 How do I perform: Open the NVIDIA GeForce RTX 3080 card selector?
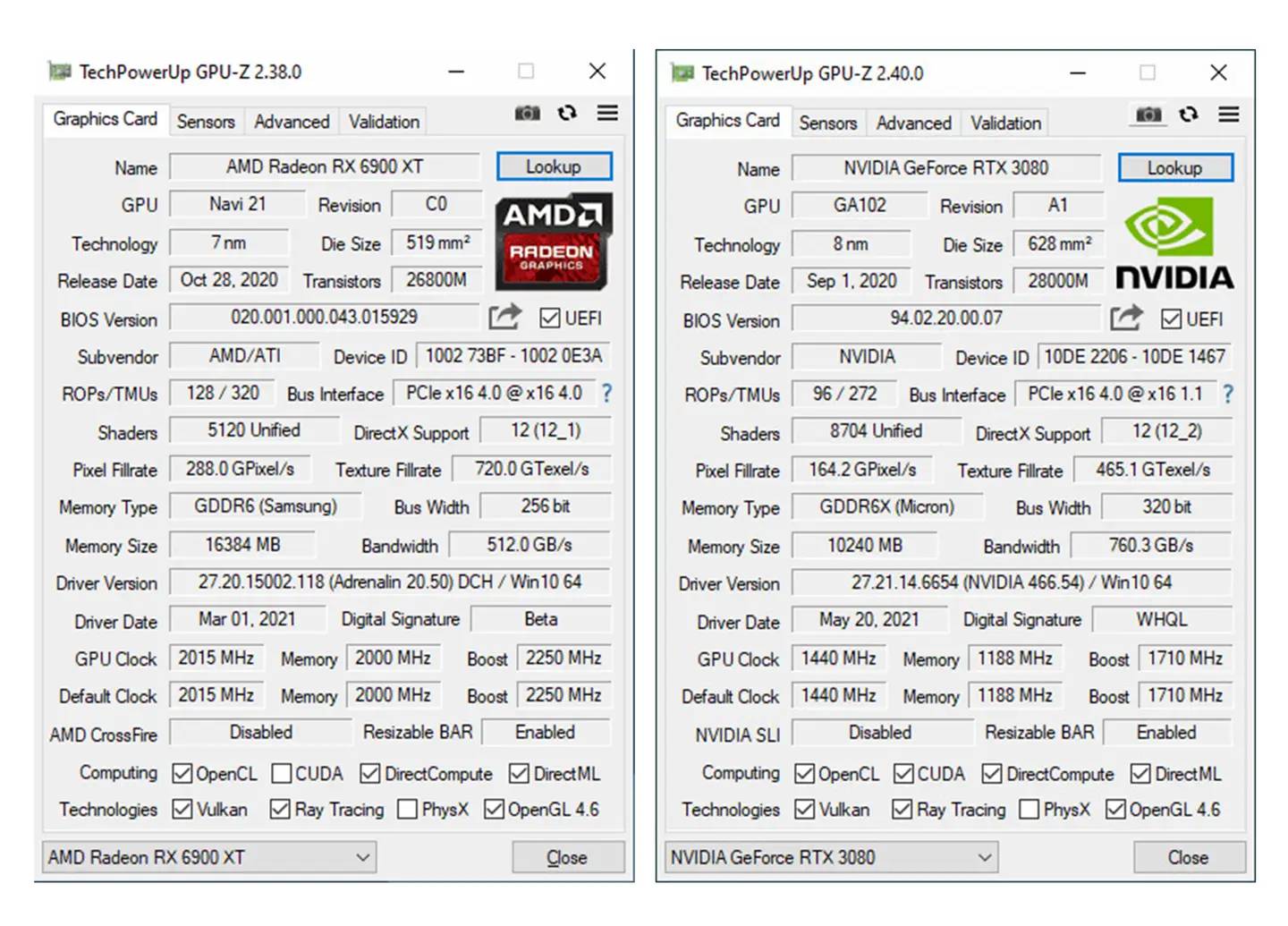(x=831, y=857)
